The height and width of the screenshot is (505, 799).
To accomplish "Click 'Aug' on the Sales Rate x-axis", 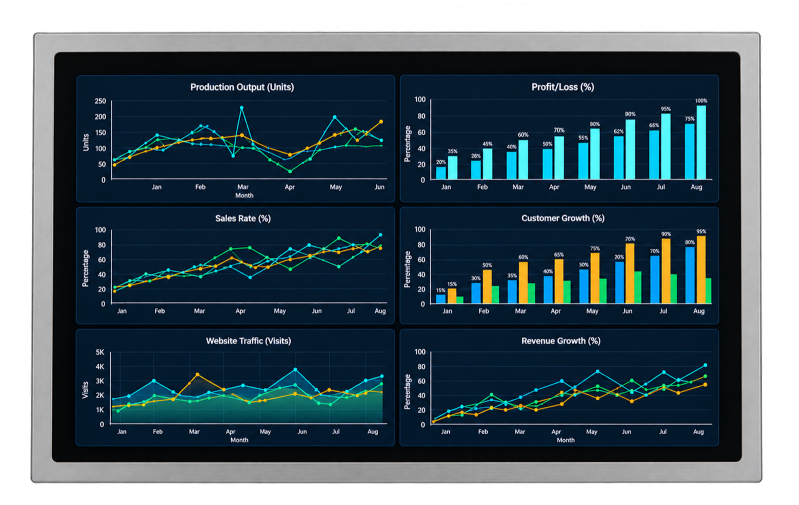I will coord(380,311).
